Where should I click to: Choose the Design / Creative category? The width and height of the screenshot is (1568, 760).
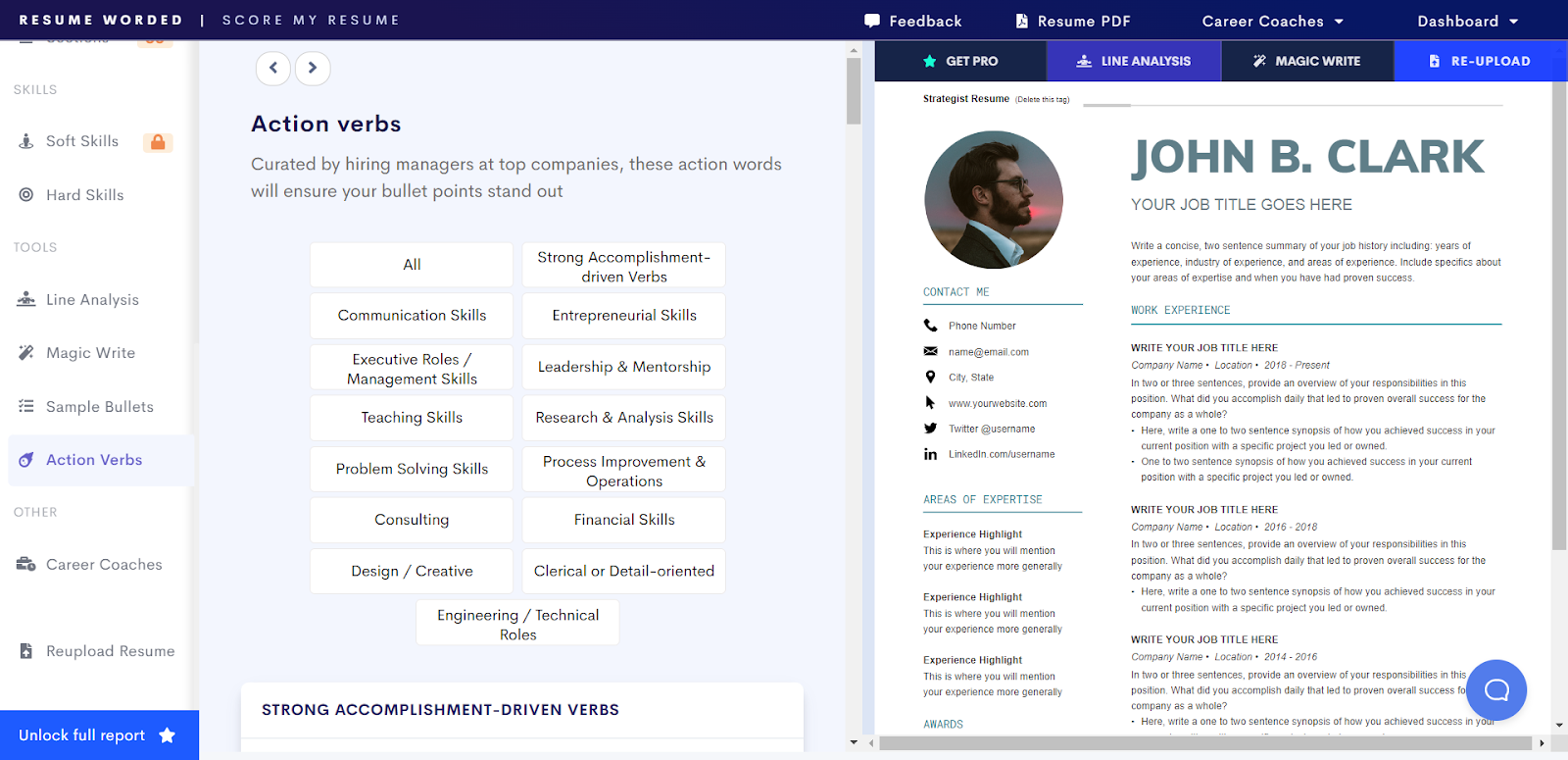(412, 571)
